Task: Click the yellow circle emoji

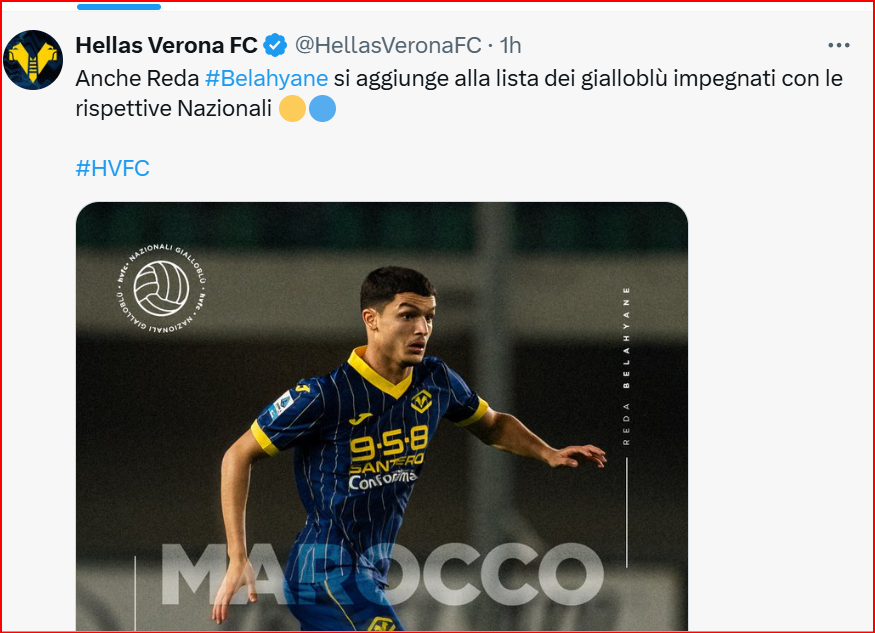Action: [x=292, y=109]
